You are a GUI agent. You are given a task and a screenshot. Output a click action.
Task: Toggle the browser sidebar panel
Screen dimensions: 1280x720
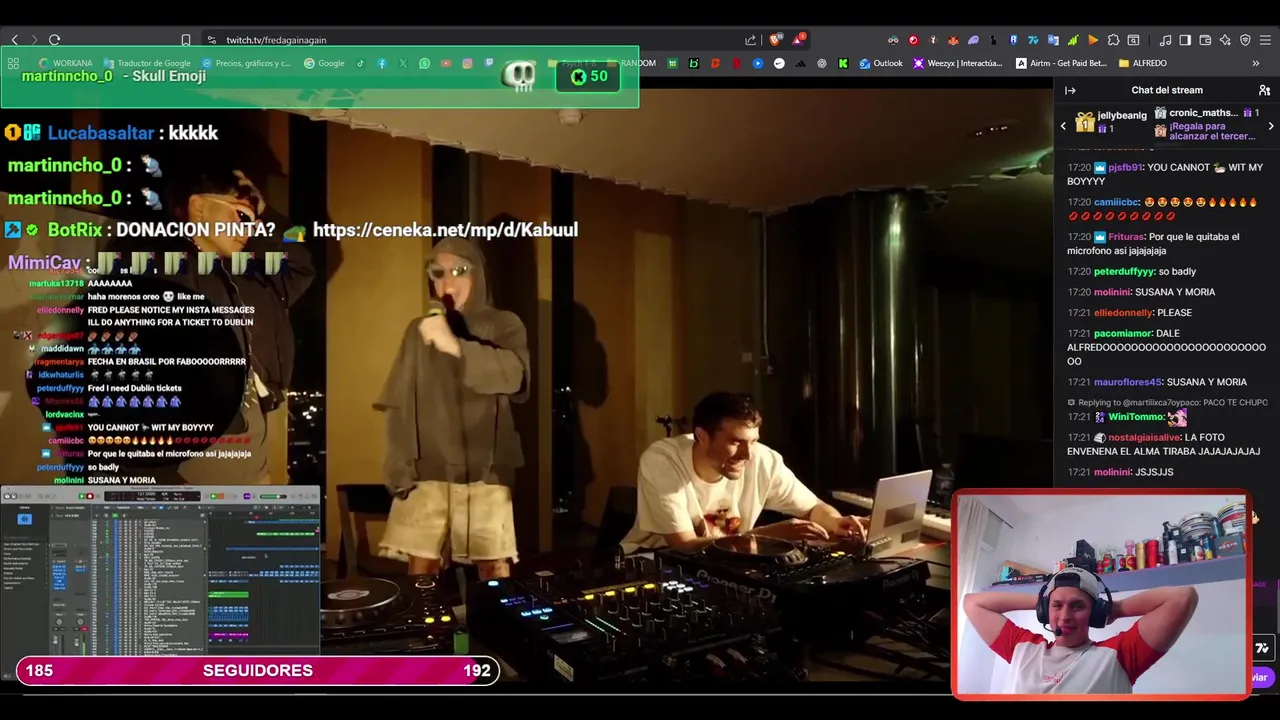1185,40
